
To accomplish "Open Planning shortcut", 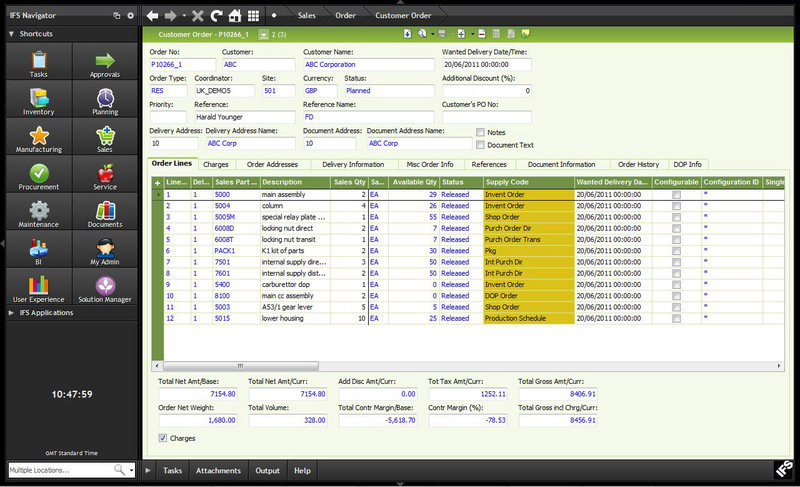I will [105, 99].
